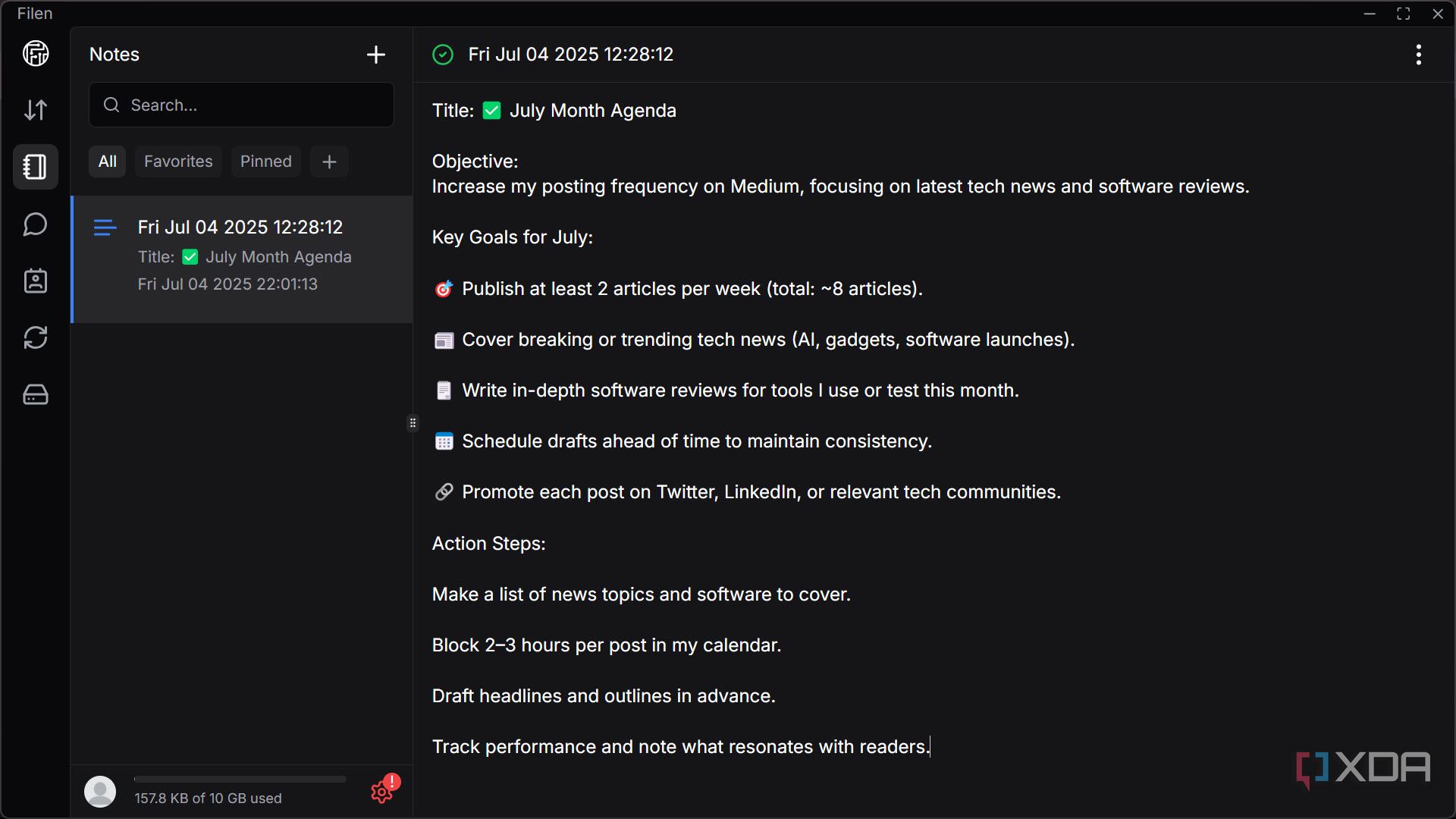Click the 'Action Steps:' line

489,544
